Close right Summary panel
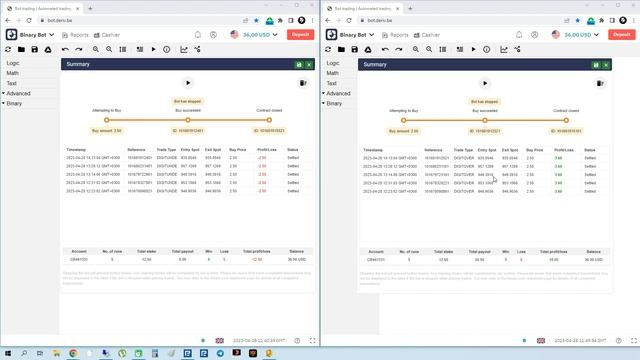The image size is (640, 360). point(606,65)
